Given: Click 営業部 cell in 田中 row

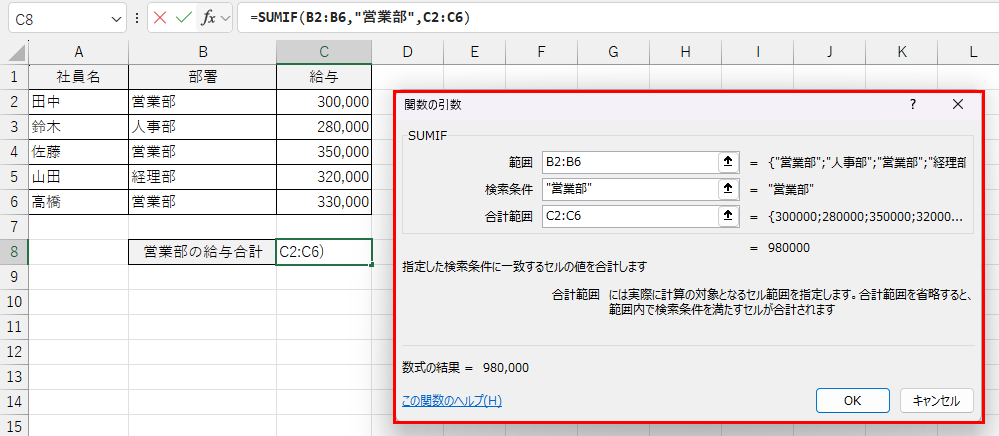Looking at the screenshot, I should coord(203,102).
